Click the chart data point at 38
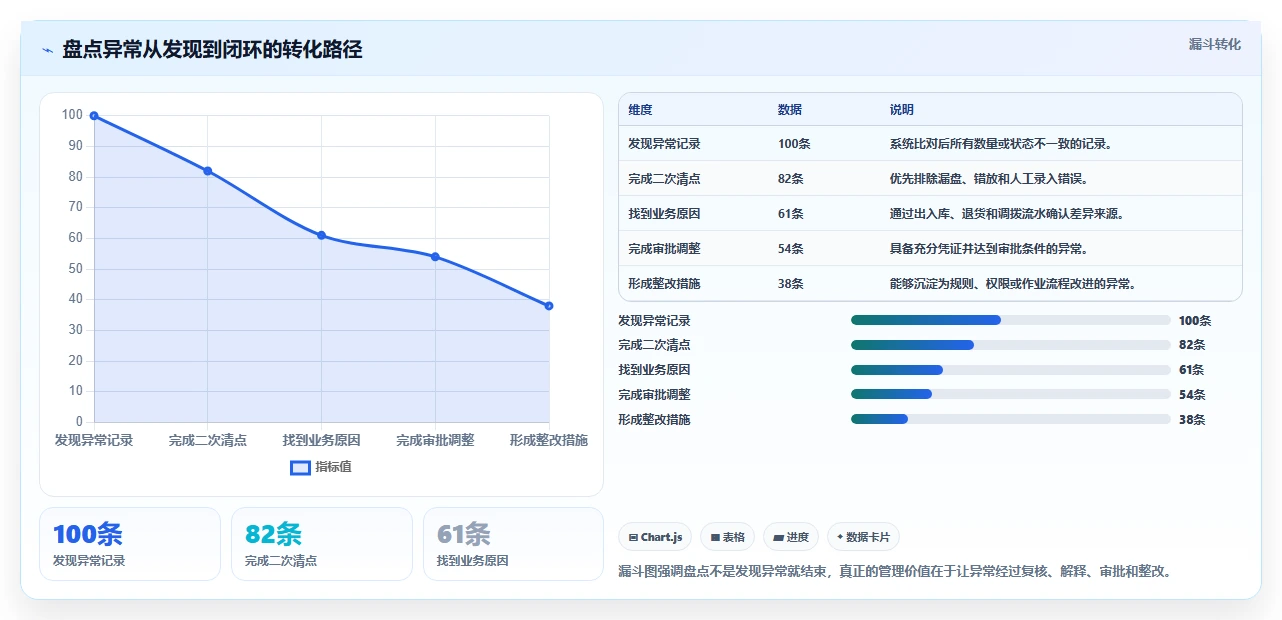Viewport: 1282px width, 620px height. 549,306
